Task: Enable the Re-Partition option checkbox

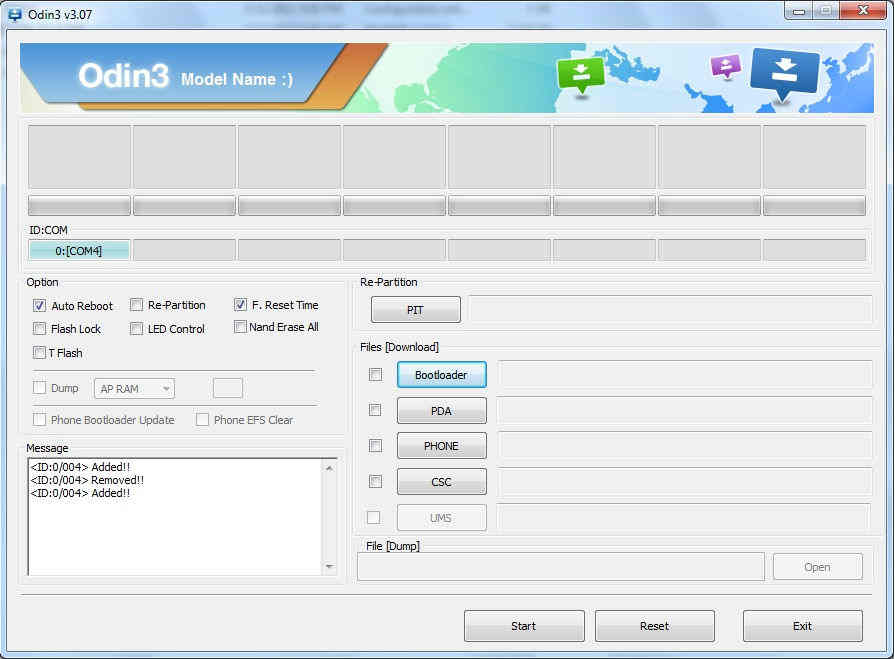Action: click(136, 305)
